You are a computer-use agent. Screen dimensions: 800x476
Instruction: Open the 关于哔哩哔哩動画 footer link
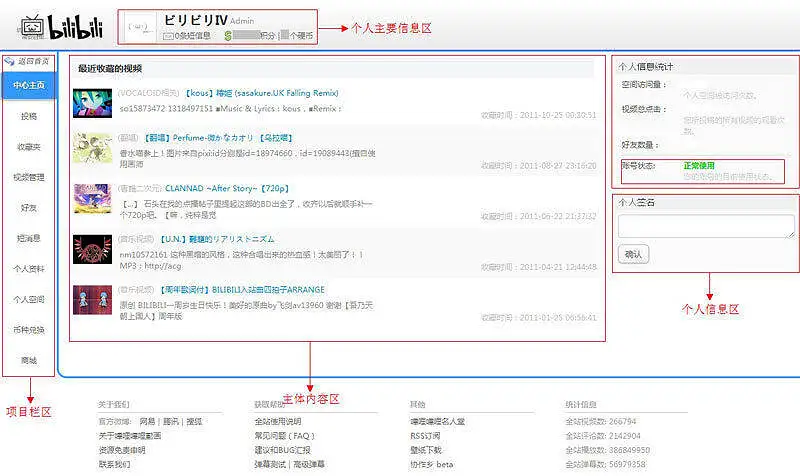tap(130, 436)
